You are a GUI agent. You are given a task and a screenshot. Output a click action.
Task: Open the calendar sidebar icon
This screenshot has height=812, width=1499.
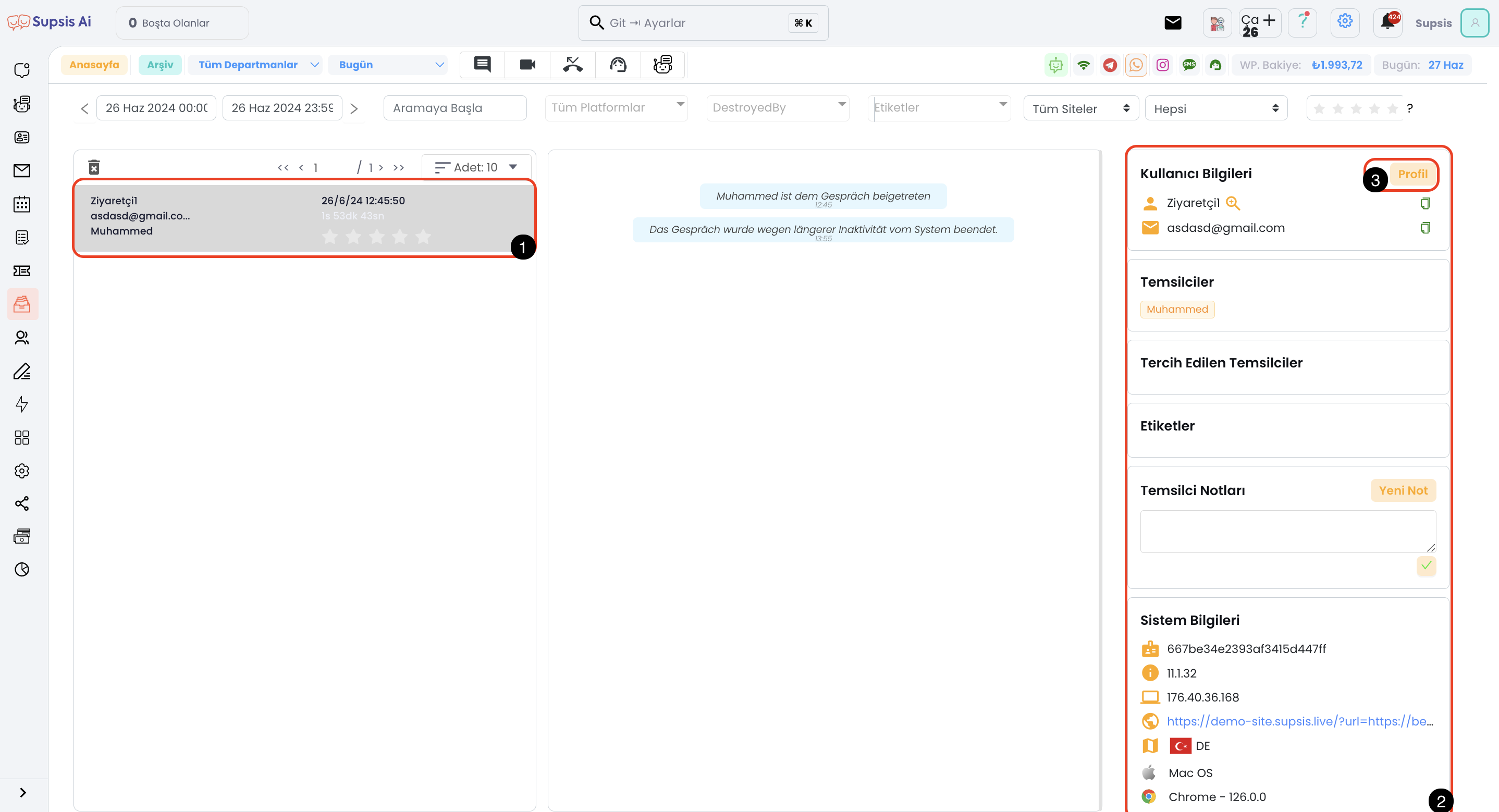click(22, 204)
